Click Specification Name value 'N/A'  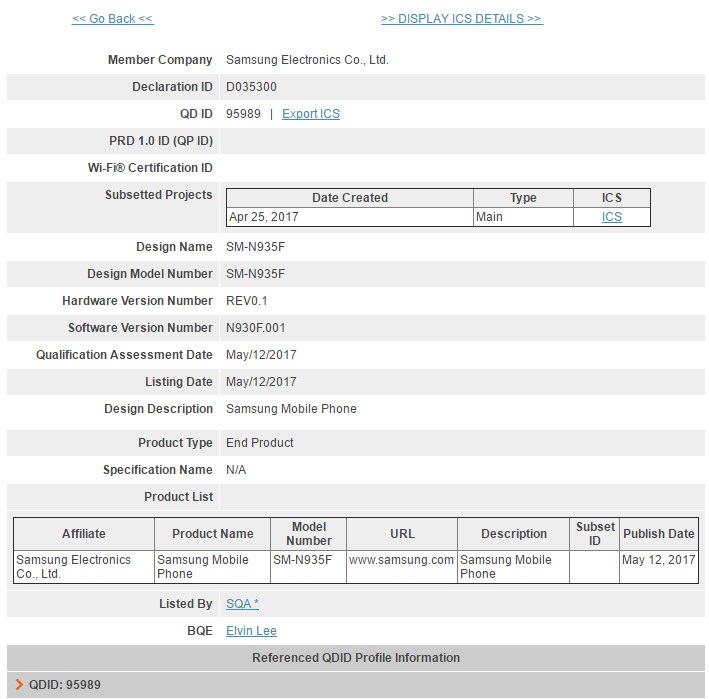236,470
